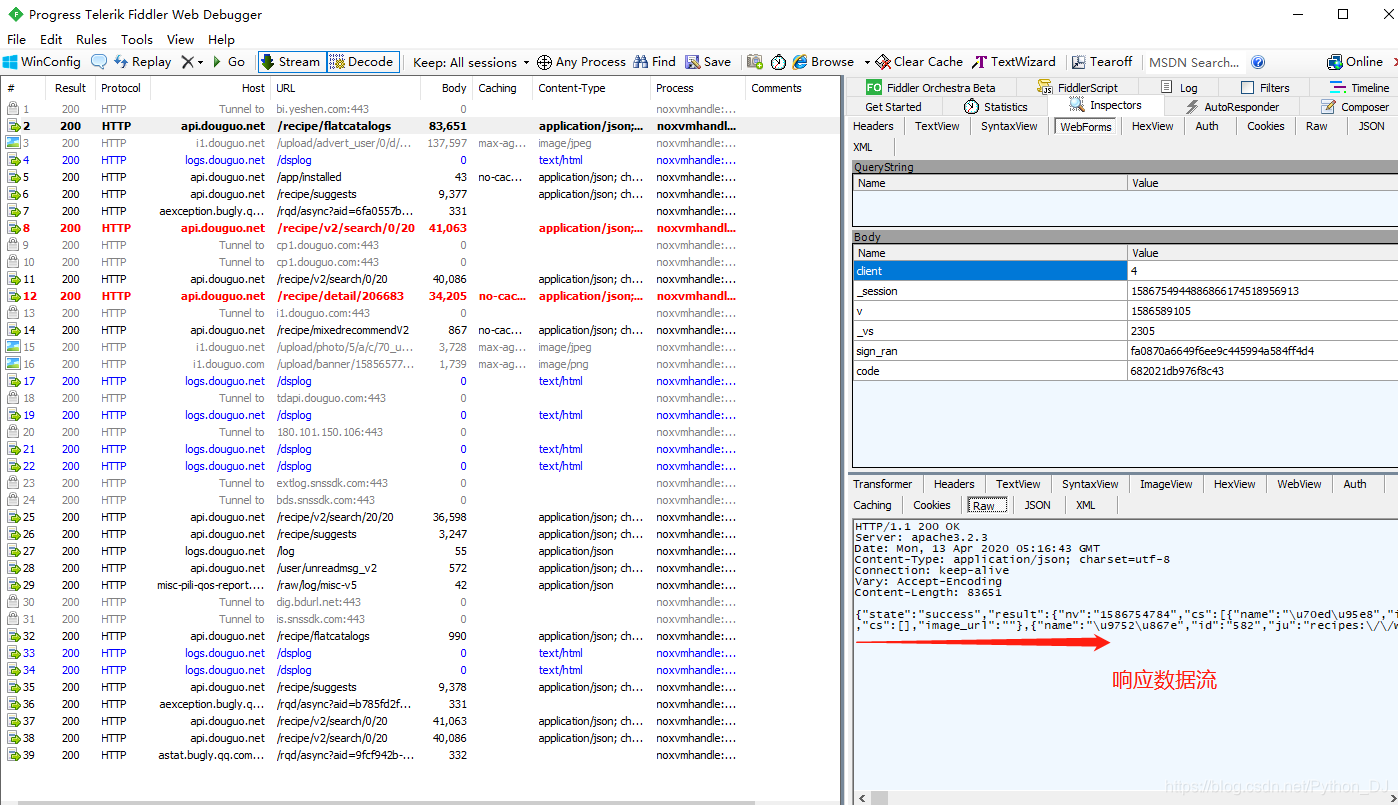1398x805 pixels.
Task: Click Any Process target picker
Action: [581, 62]
